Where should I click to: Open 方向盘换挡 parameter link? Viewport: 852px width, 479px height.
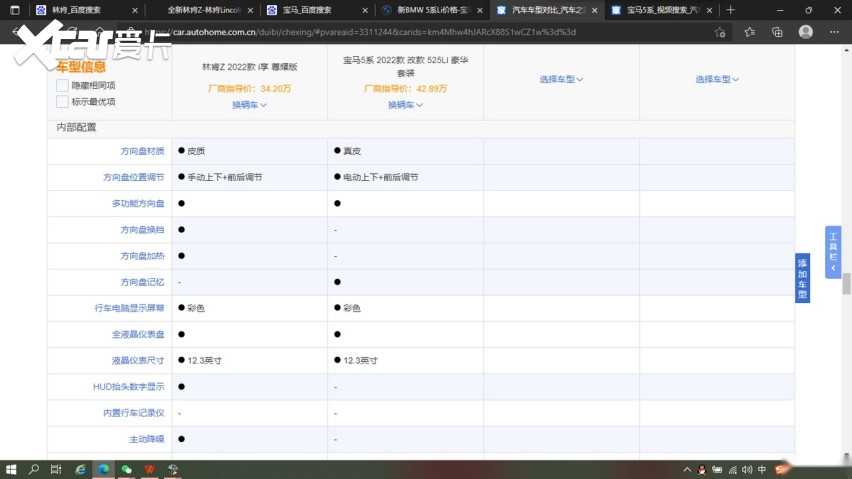pyautogui.click(x=142, y=230)
